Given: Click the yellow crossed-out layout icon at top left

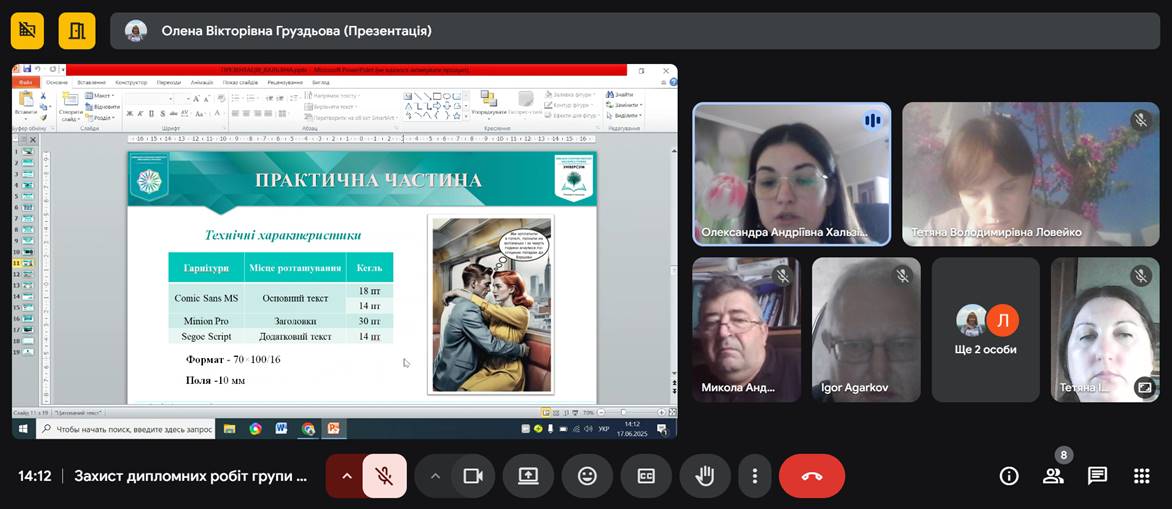Looking at the screenshot, I should tap(28, 31).
